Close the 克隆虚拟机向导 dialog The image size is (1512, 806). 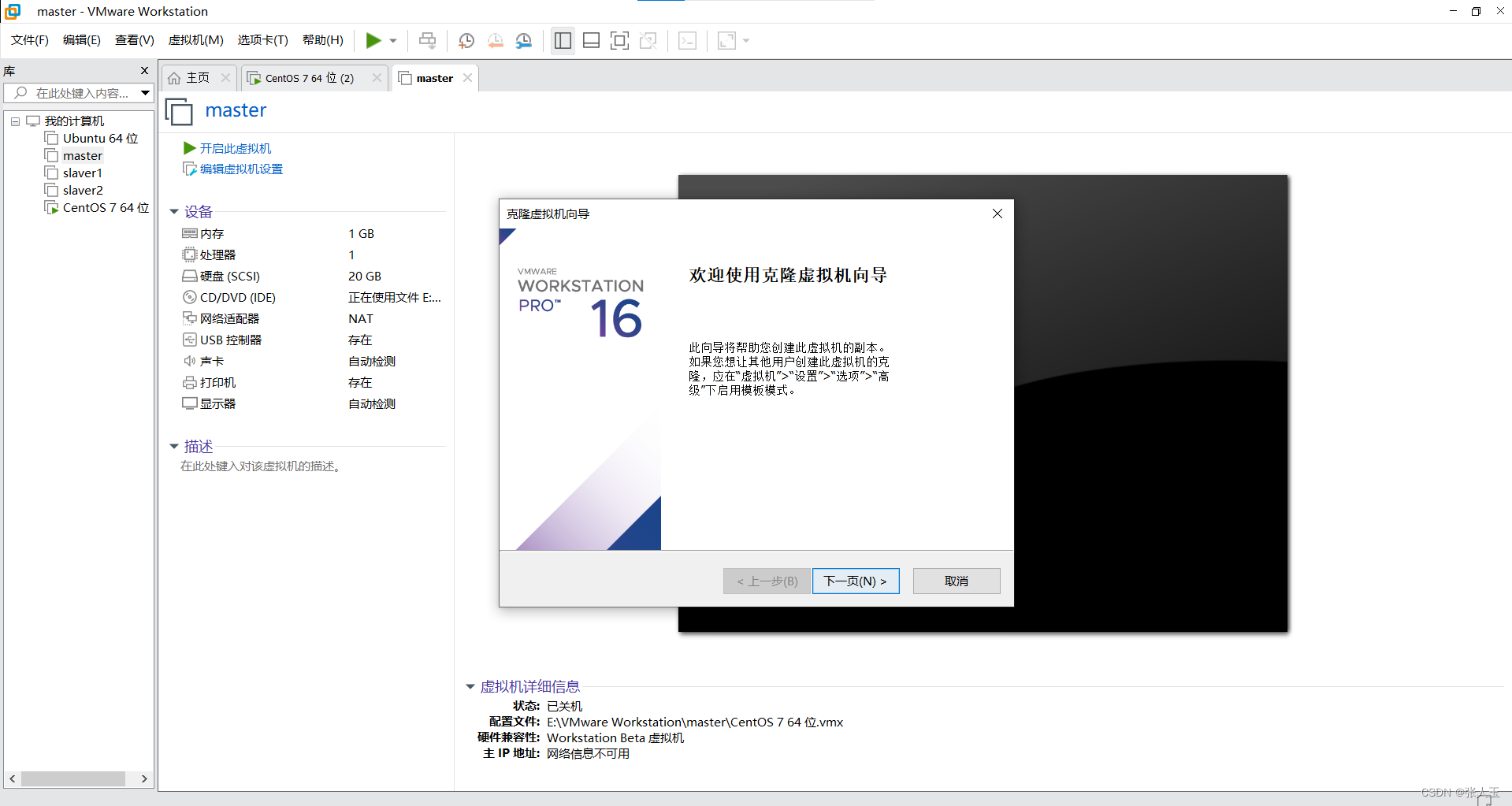coord(997,214)
